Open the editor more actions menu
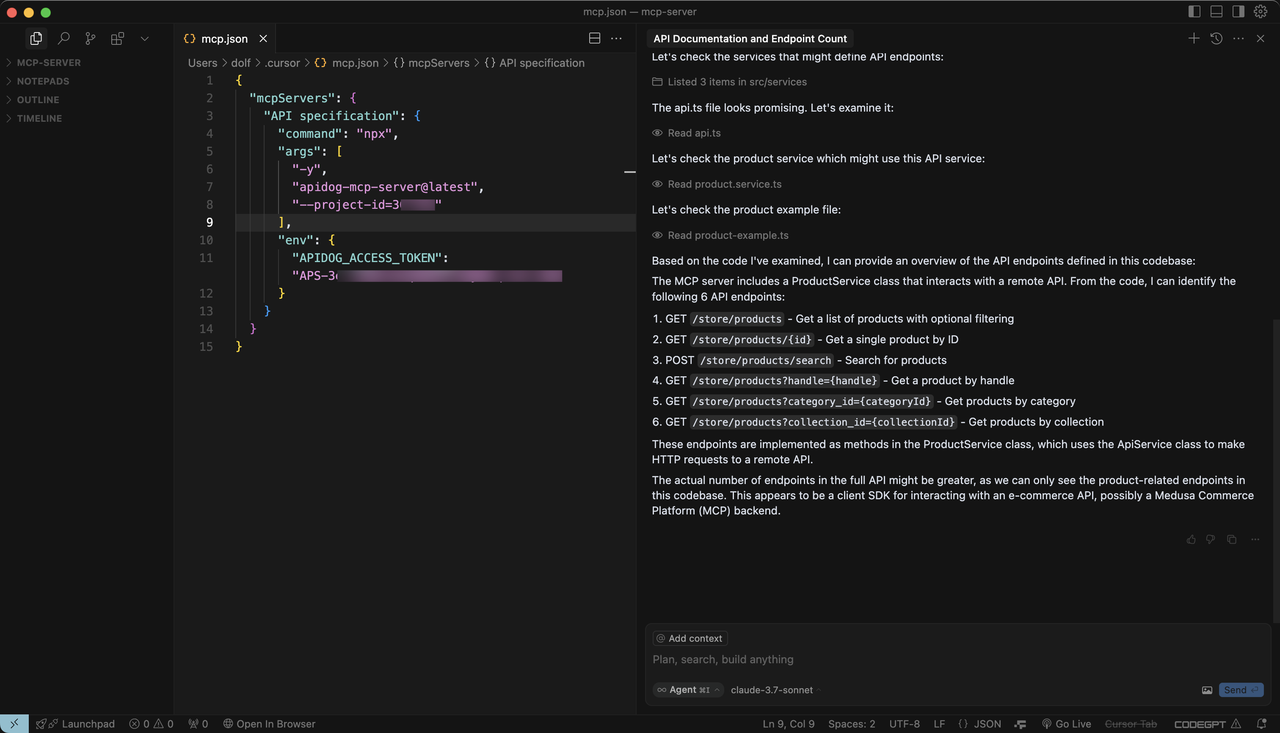The width and height of the screenshot is (1280, 733). [616, 38]
